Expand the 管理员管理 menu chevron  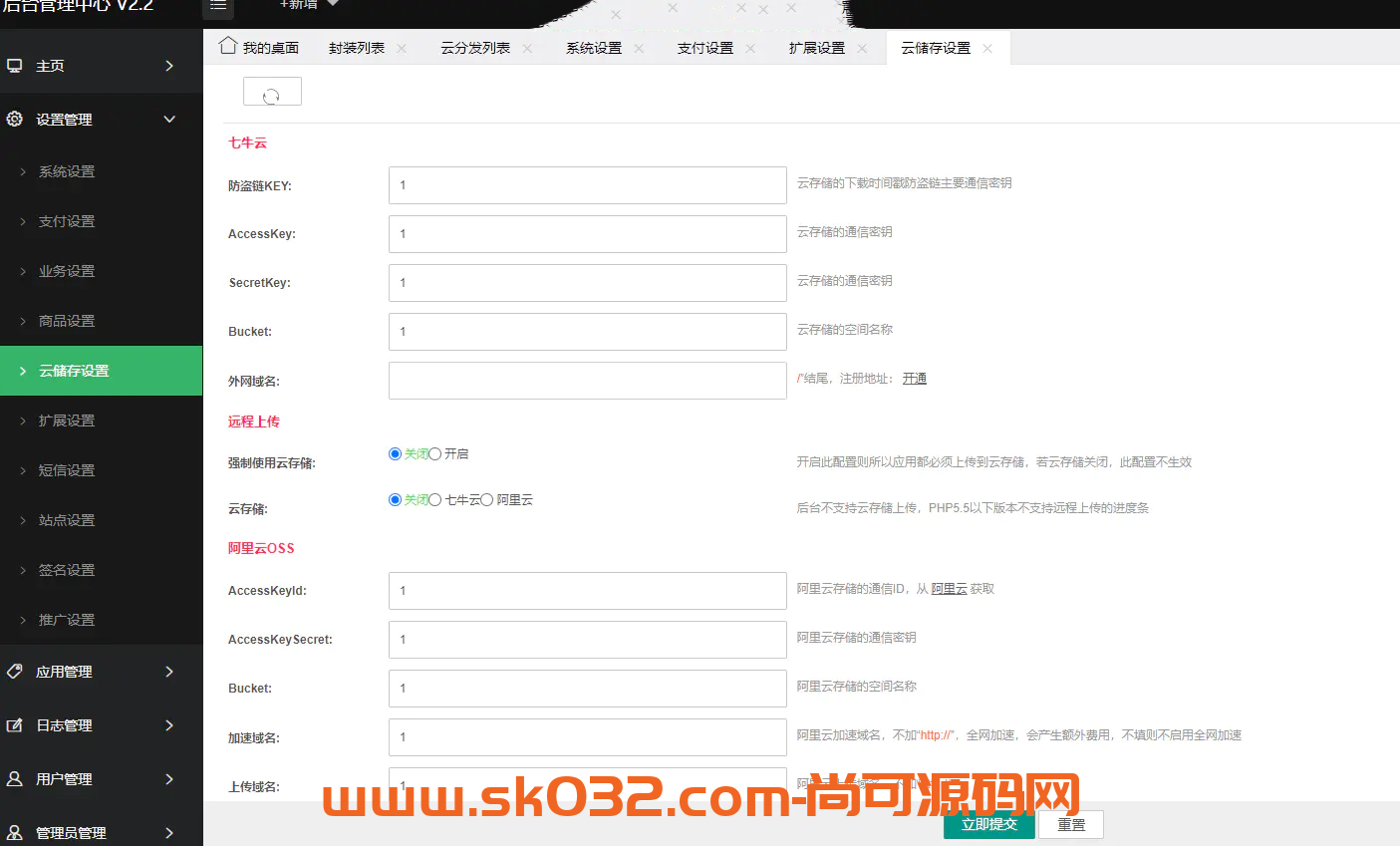coord(169,832)
